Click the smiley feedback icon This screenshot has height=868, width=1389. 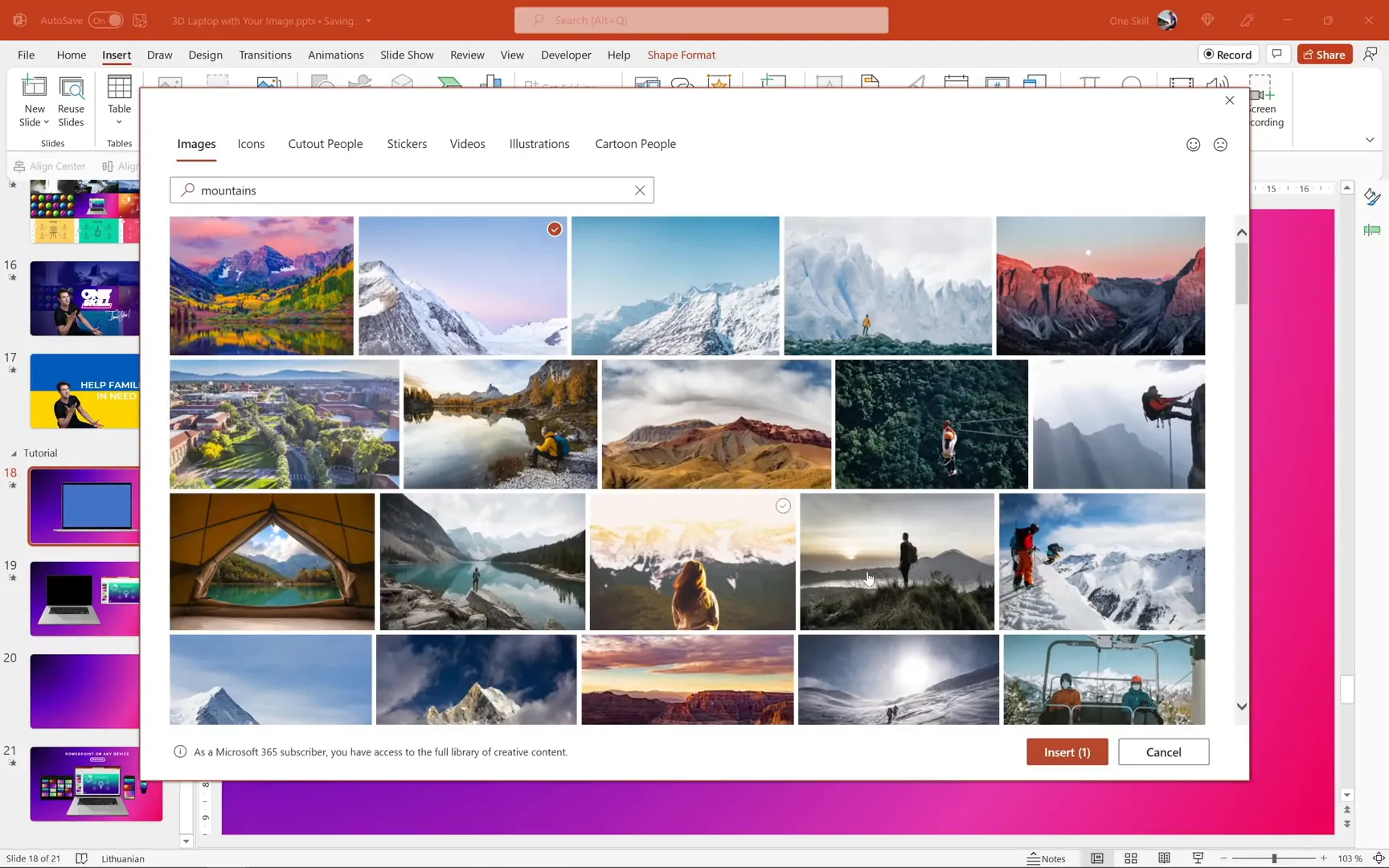point(1193,145)
